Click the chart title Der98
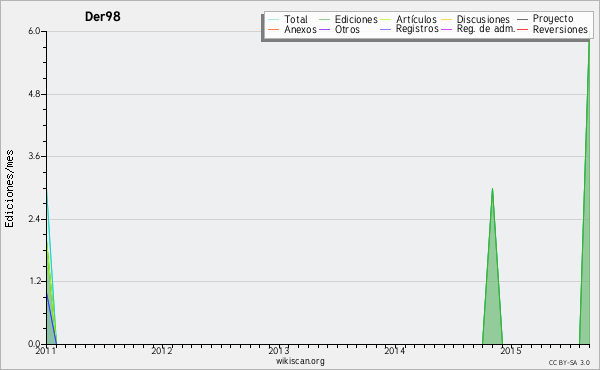The image size is (600, 370). (103, 16)
